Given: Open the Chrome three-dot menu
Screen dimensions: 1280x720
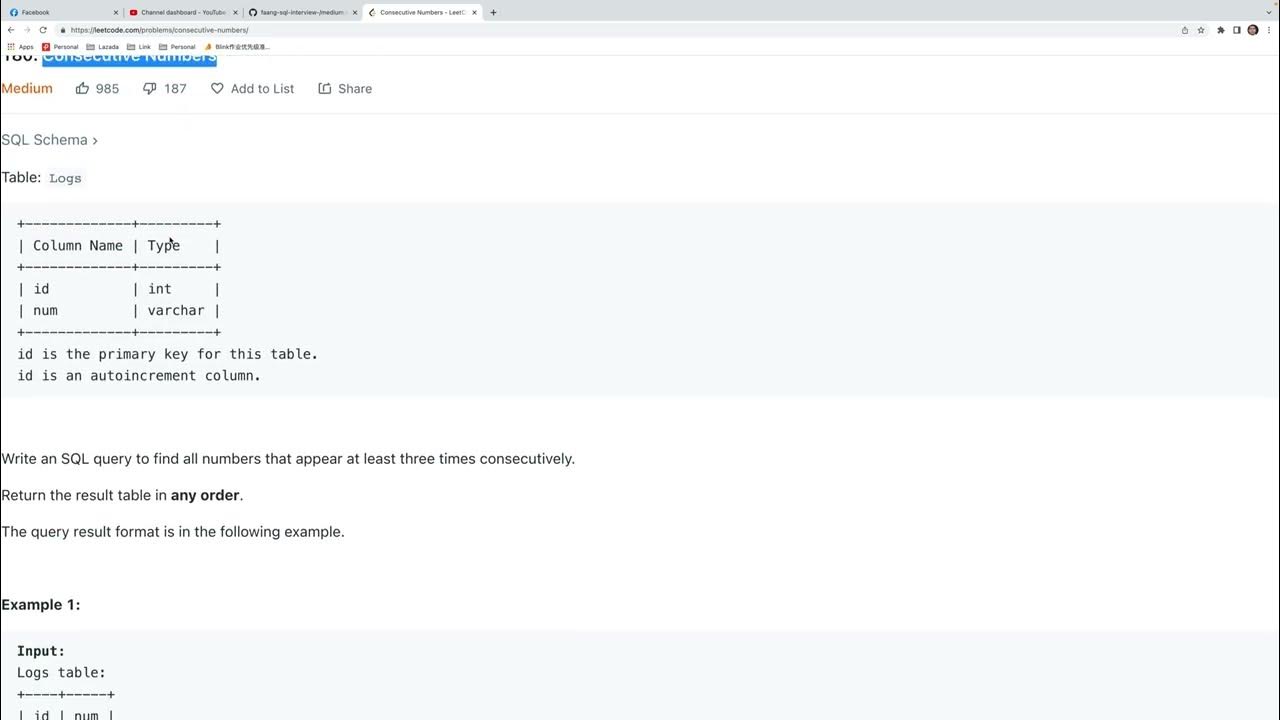Looking at the screenshot, I should (1269, 30).
